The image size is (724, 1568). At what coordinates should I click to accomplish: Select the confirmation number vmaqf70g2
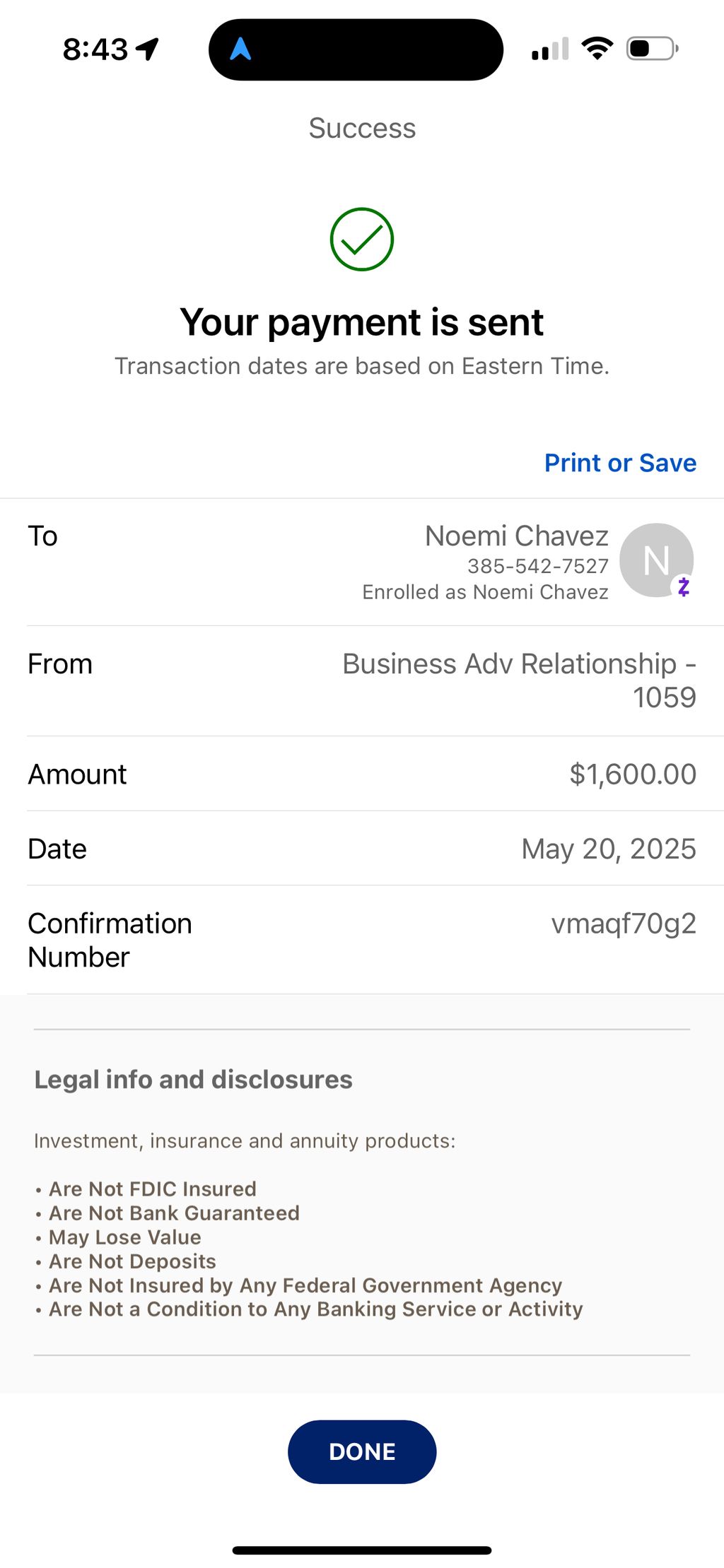pyautogui.click(x=624, y=924)
